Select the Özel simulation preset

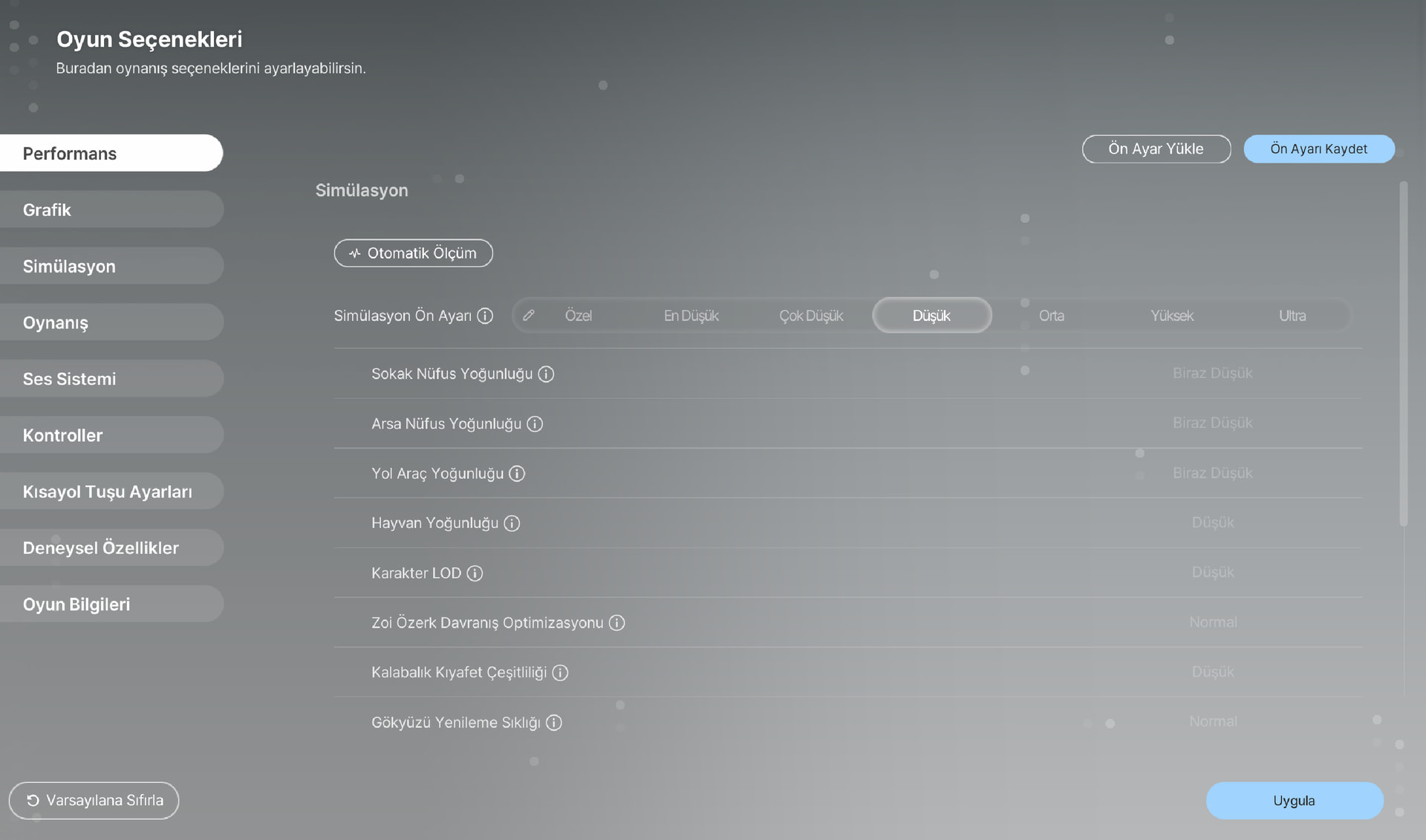(x=578, y=316)
